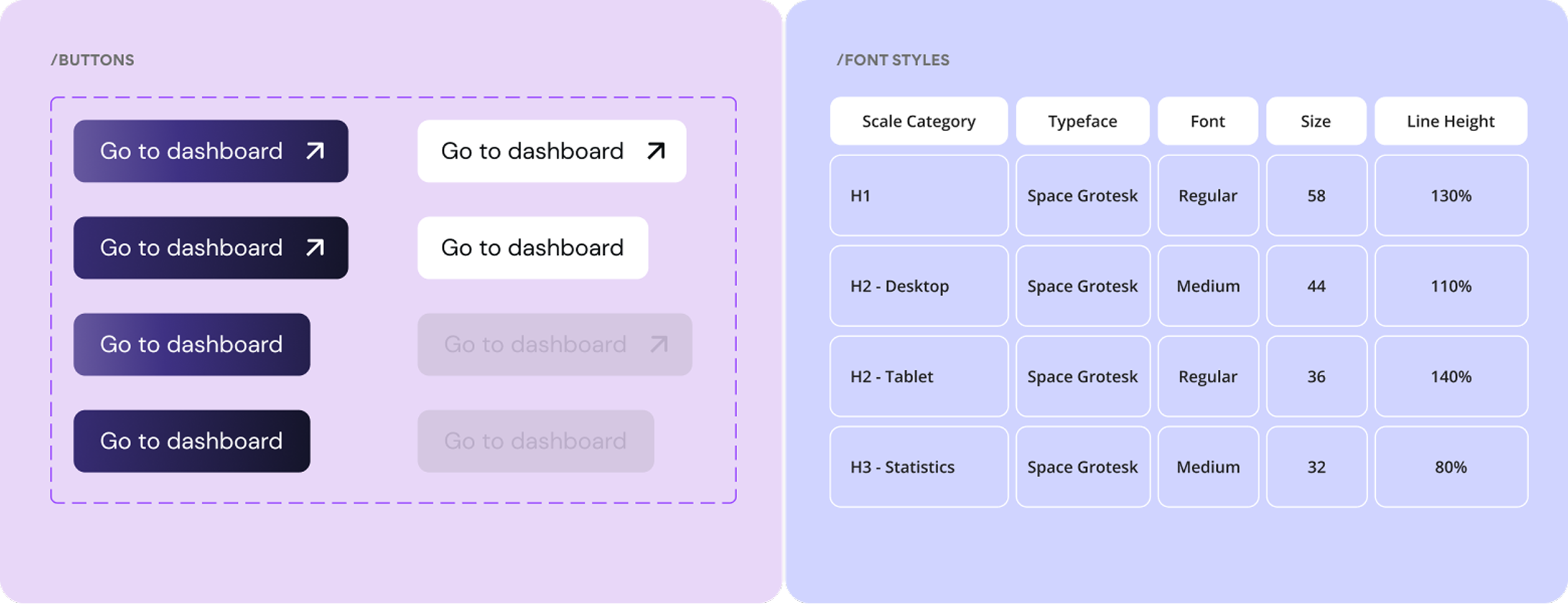Click the Size column header

tap(1315, 121)
